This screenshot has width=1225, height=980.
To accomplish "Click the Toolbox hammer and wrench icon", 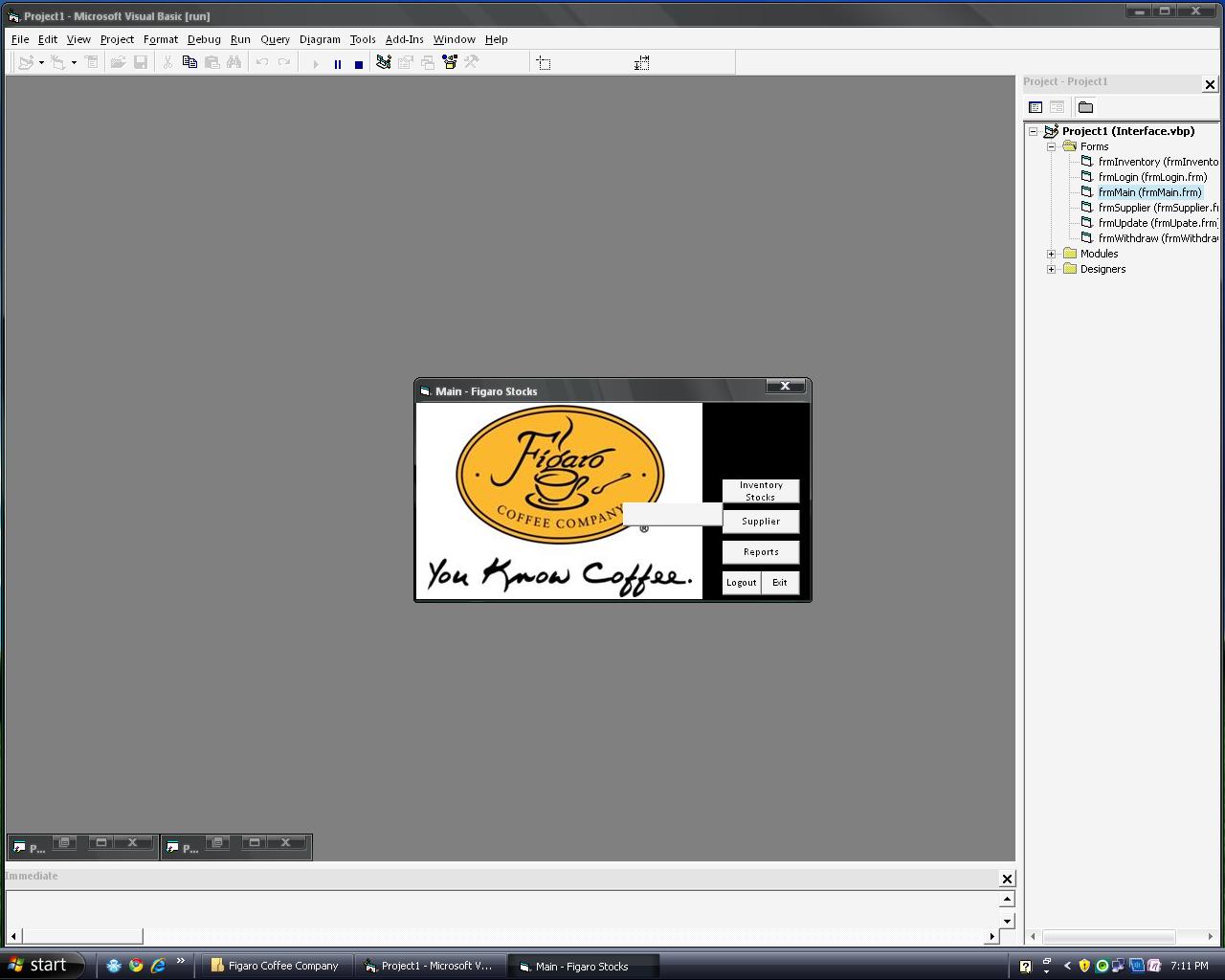I will (472, 62).
